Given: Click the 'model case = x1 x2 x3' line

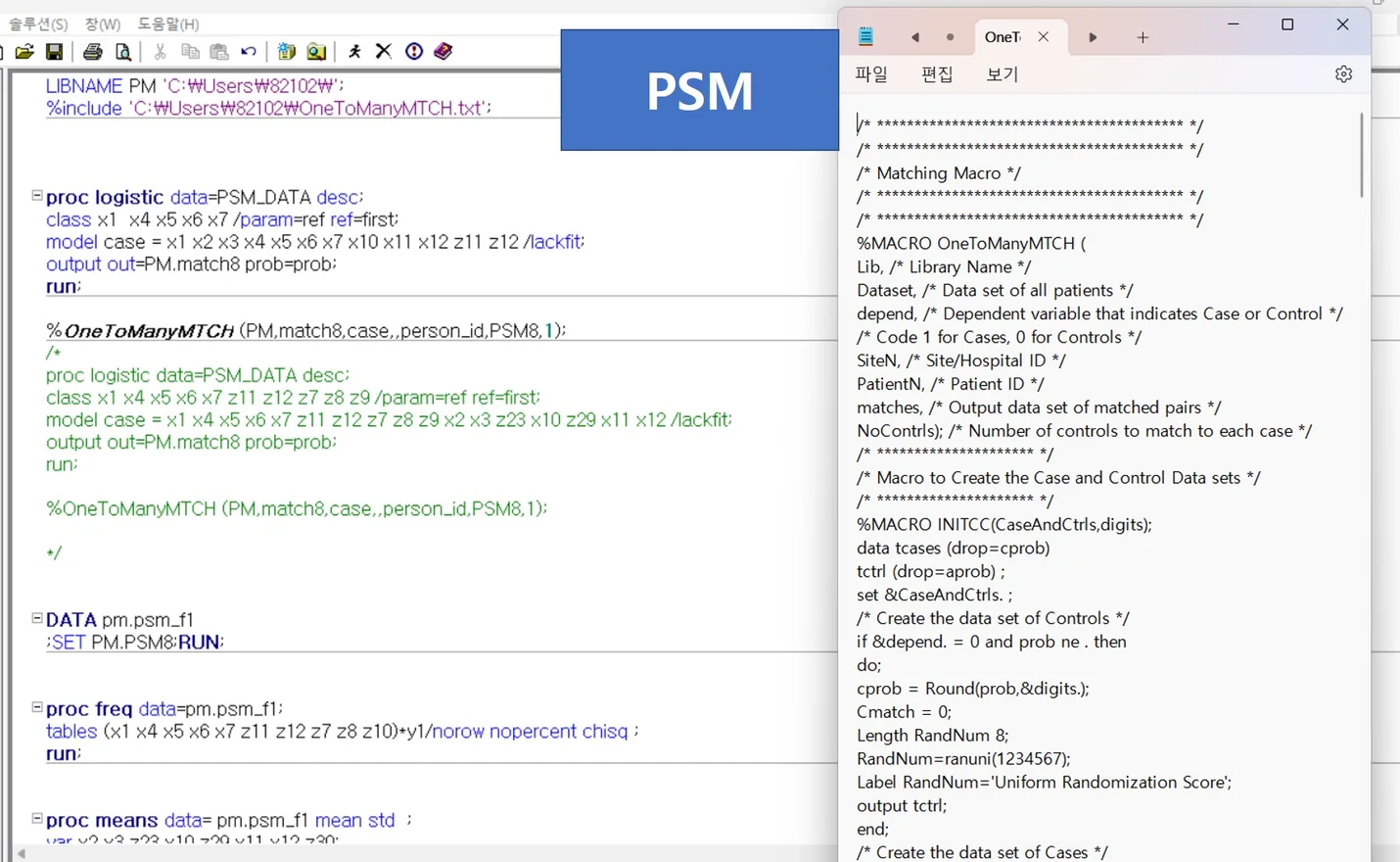Looking at the screenshot, I should click(315, 242).
